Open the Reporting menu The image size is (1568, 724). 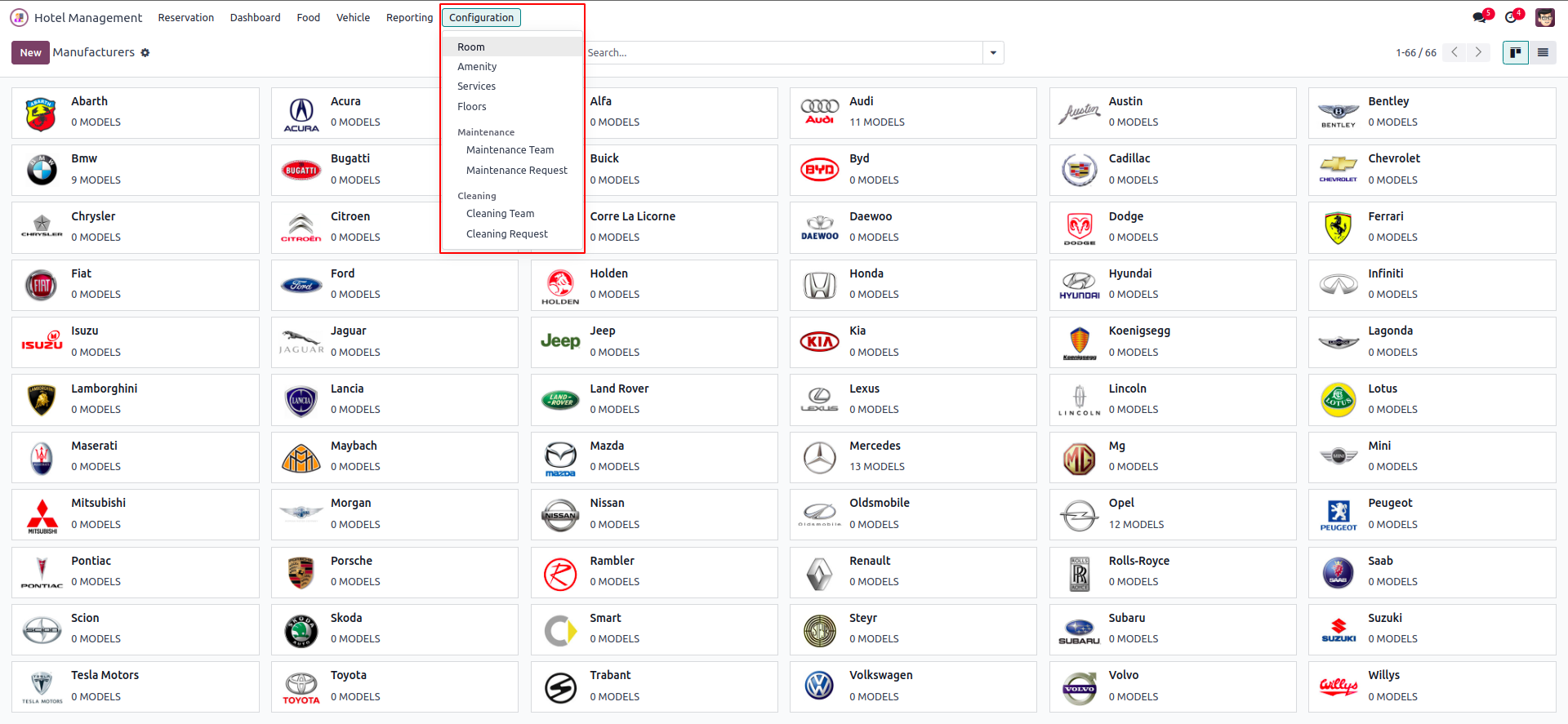(x=410, y=17)
